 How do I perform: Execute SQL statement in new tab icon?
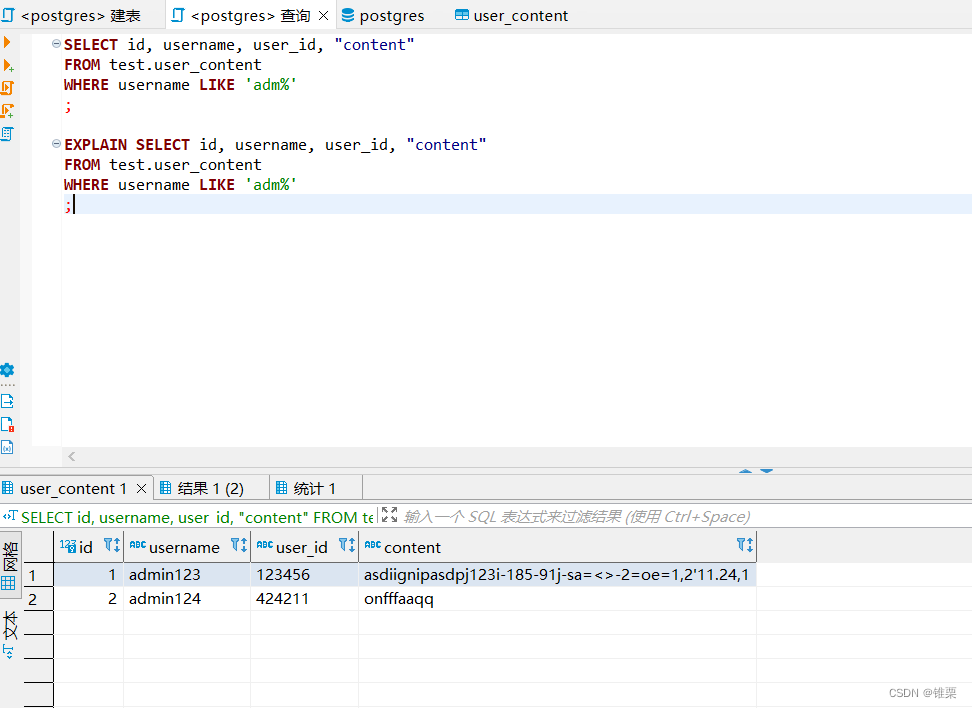(x=8, y=65)
